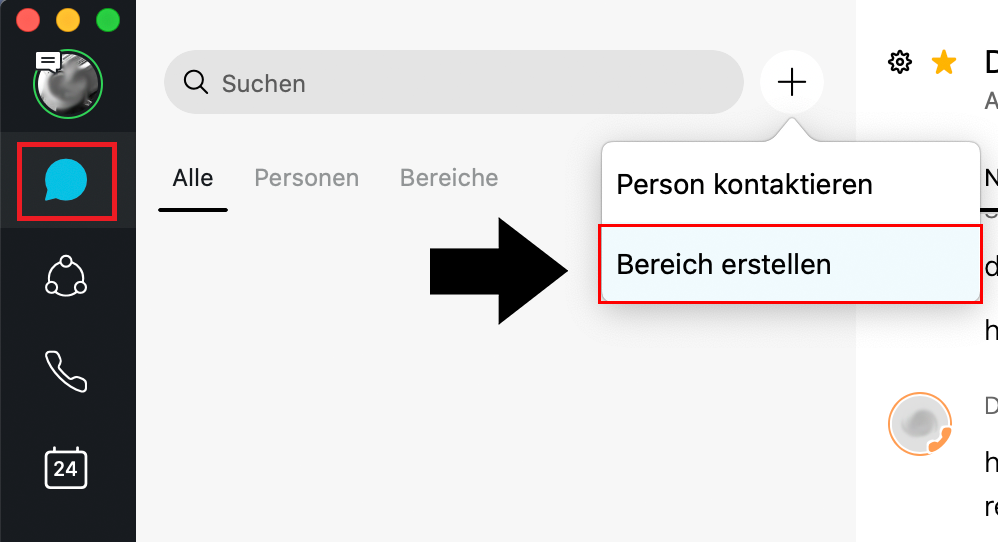Maximize the window with the green button
998x542 pixels.
107,20
